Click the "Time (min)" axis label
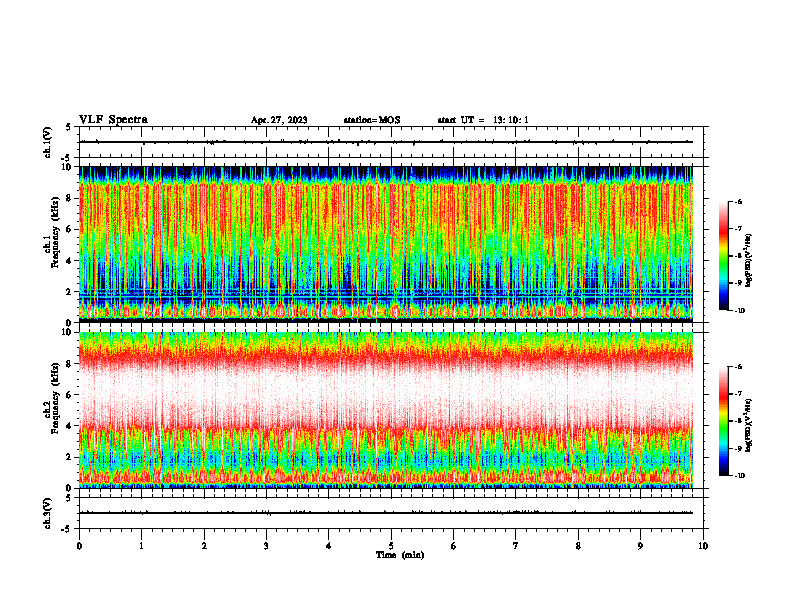Screen dimensions: 792x612 pos(400,555)
